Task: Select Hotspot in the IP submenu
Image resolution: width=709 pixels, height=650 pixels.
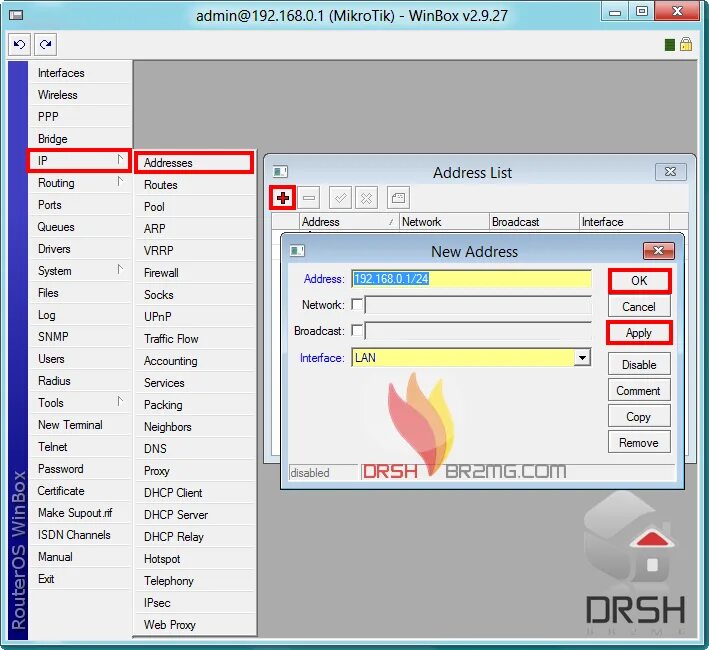Action: point(195,559)
